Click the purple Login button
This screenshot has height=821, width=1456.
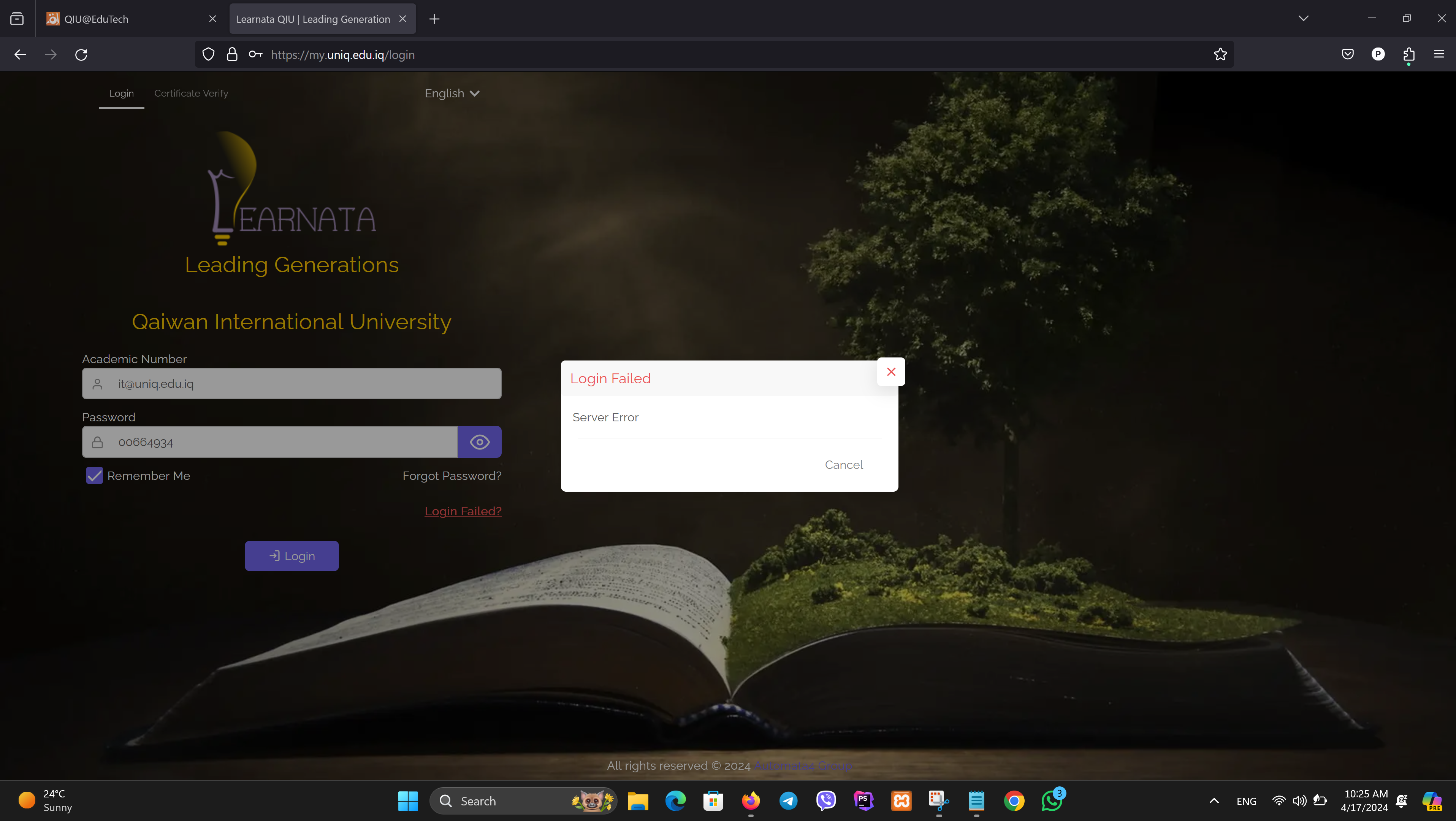click(x=292, y=556)
